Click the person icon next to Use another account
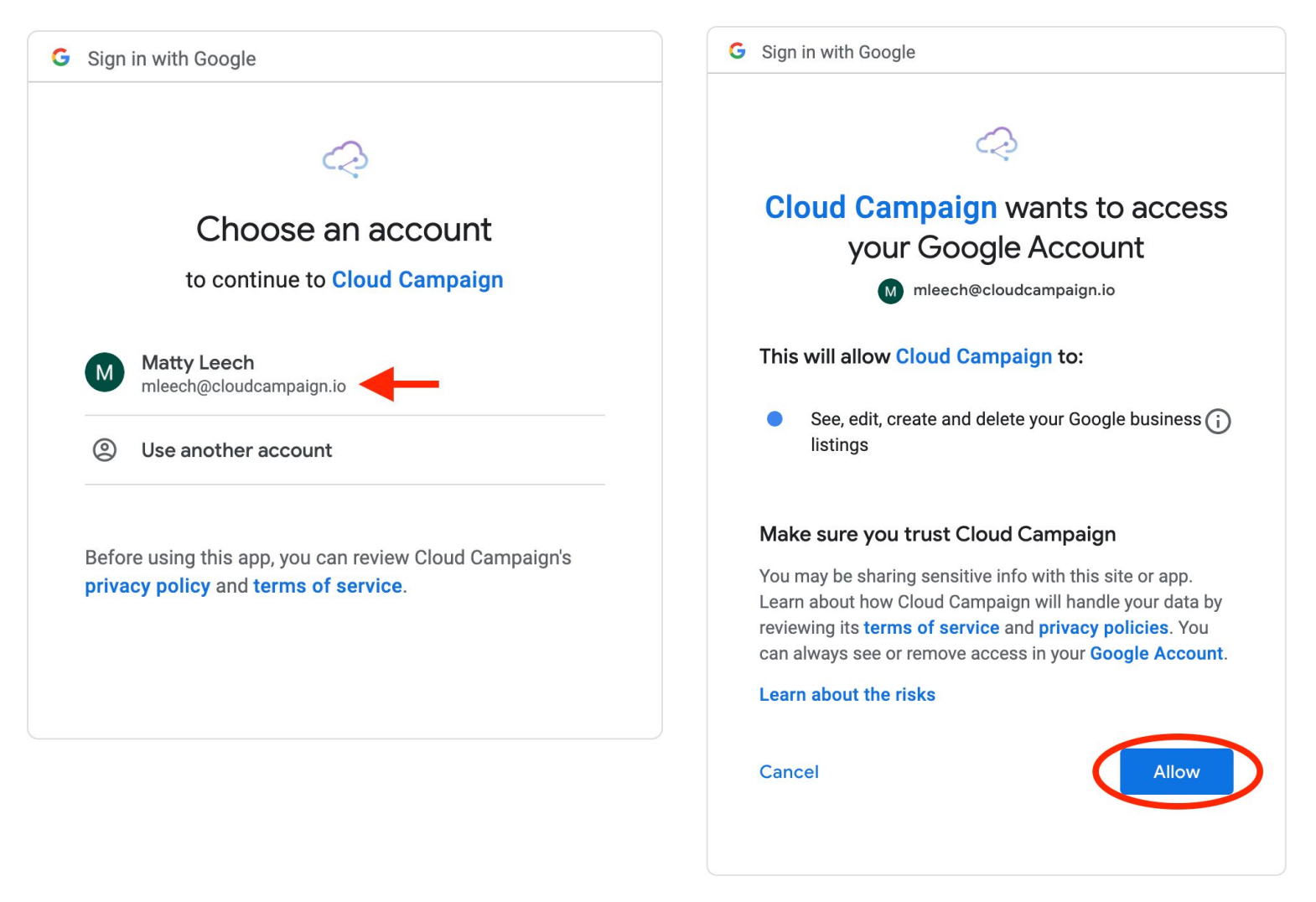The image size is (1316, 902). [105, 450]
